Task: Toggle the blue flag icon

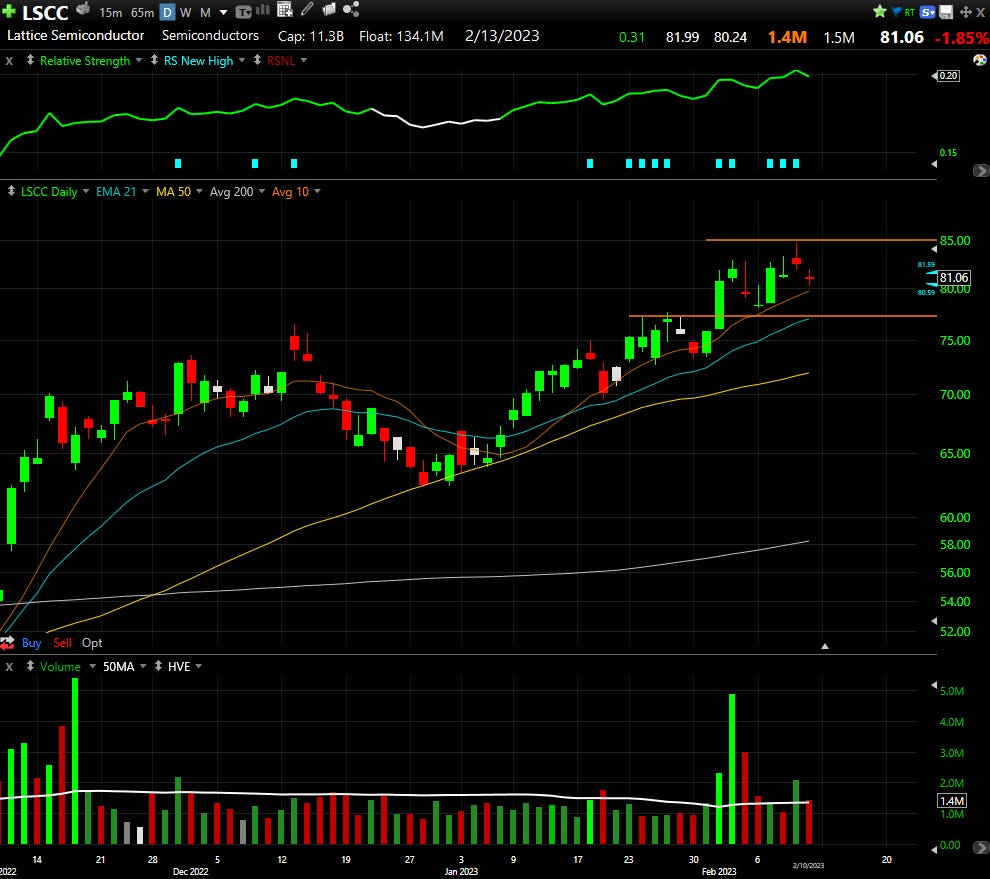Action: pos(897,11)
